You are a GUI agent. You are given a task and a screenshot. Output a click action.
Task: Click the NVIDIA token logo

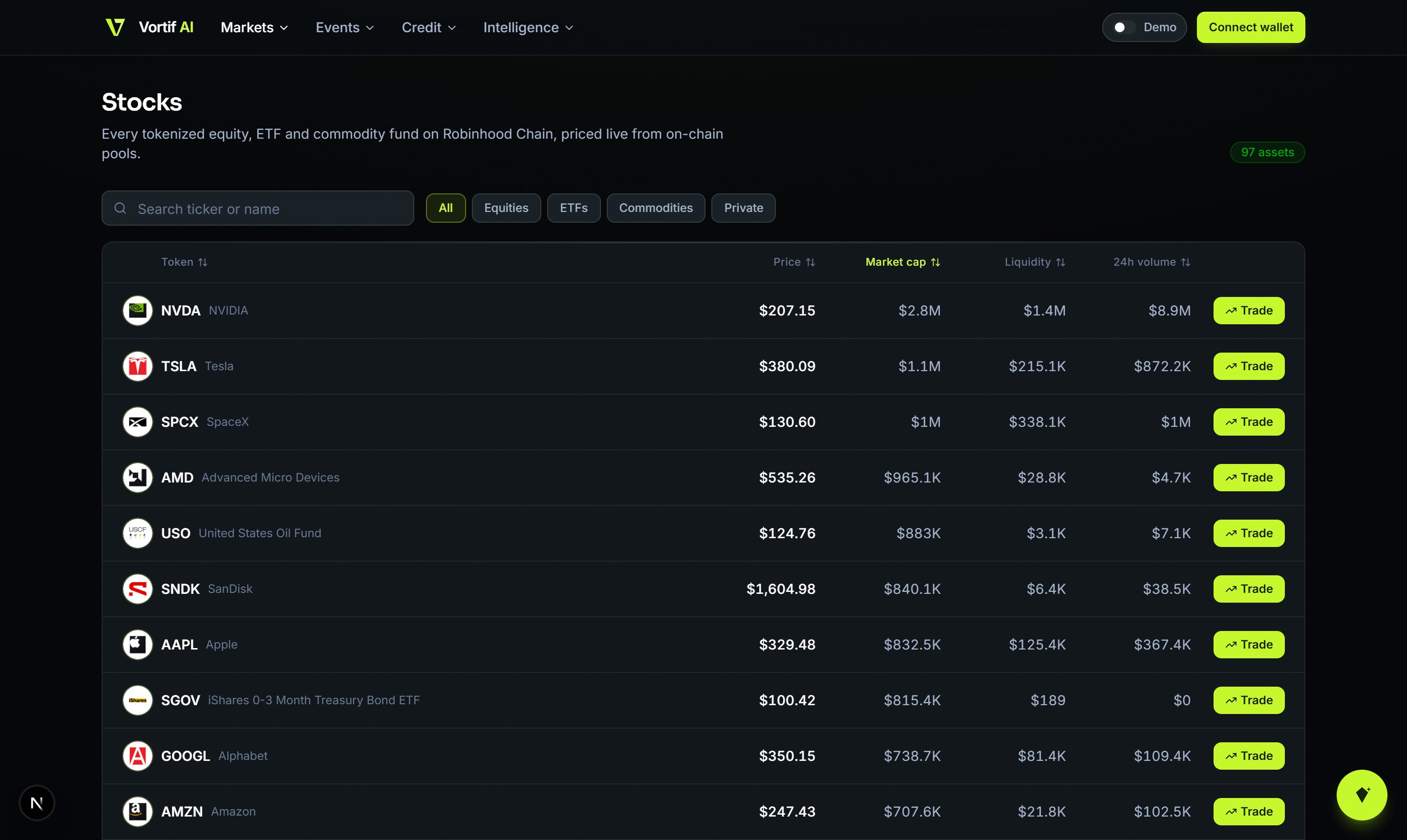pyautogui.click(x=138, y=310)
